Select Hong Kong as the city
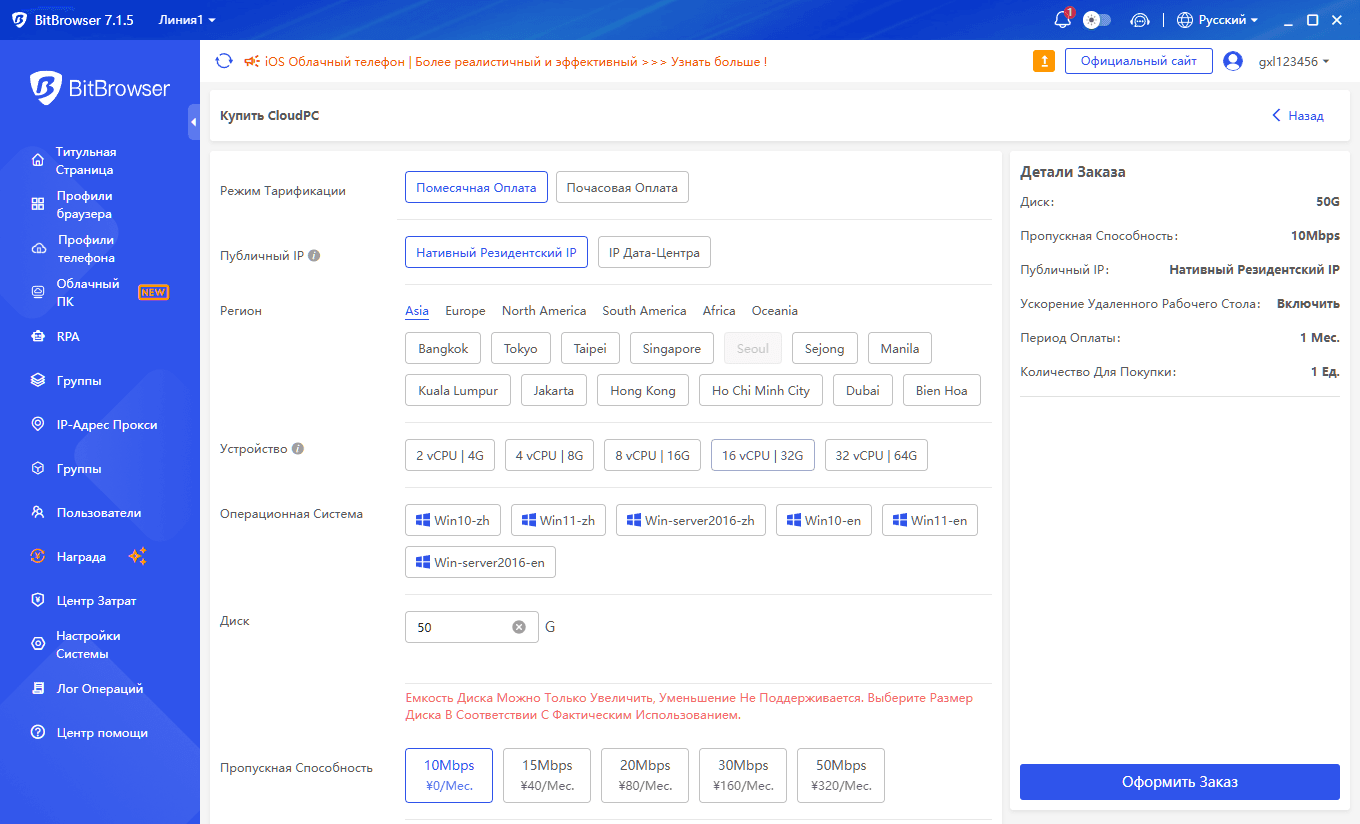The image size is (1360, 824). pyautogui.click(x=643, y=390)
